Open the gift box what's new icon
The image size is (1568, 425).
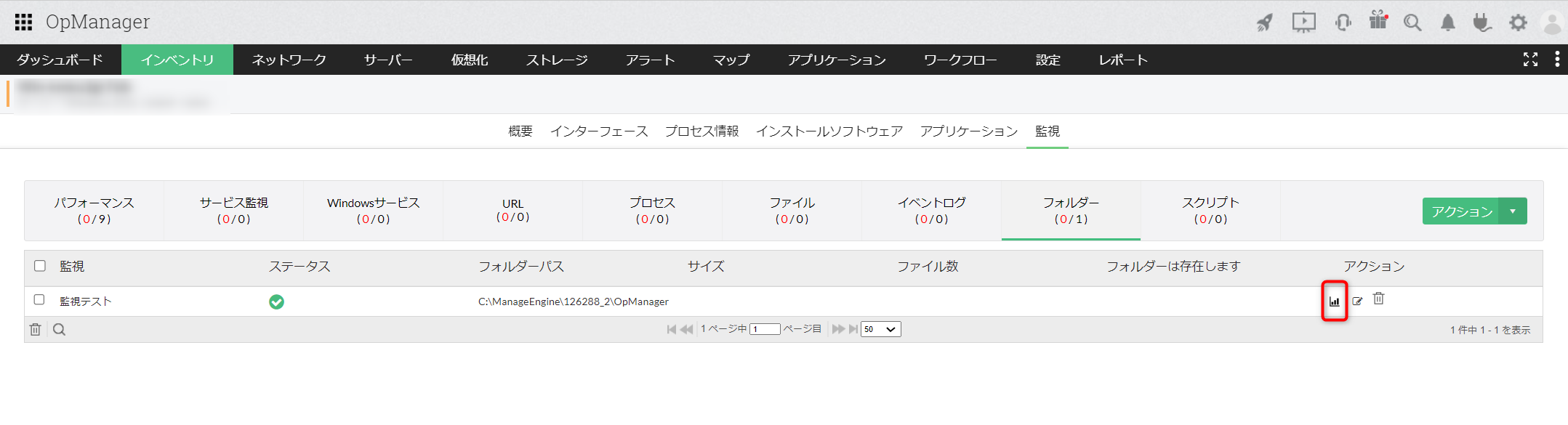pyautogui.click(x=1378, y=20)
